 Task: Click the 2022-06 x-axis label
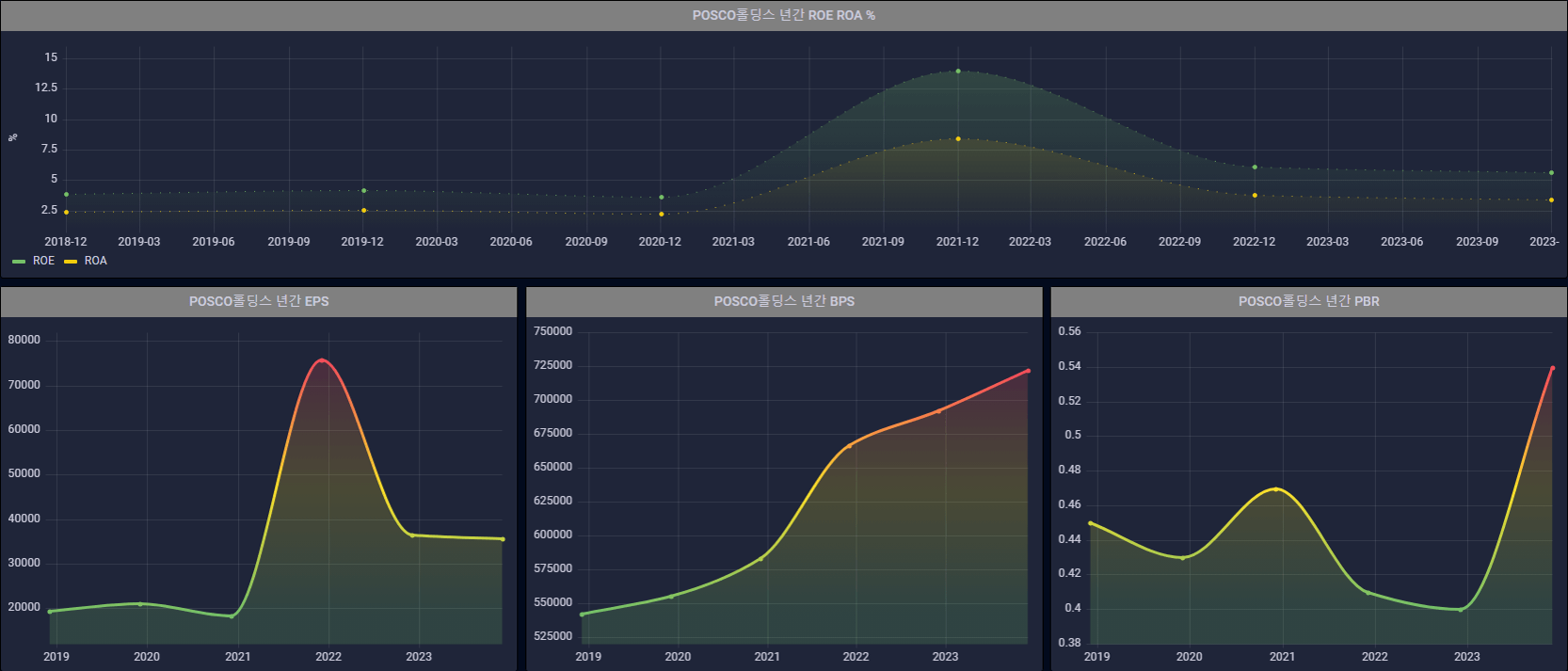pos(1105,242)
